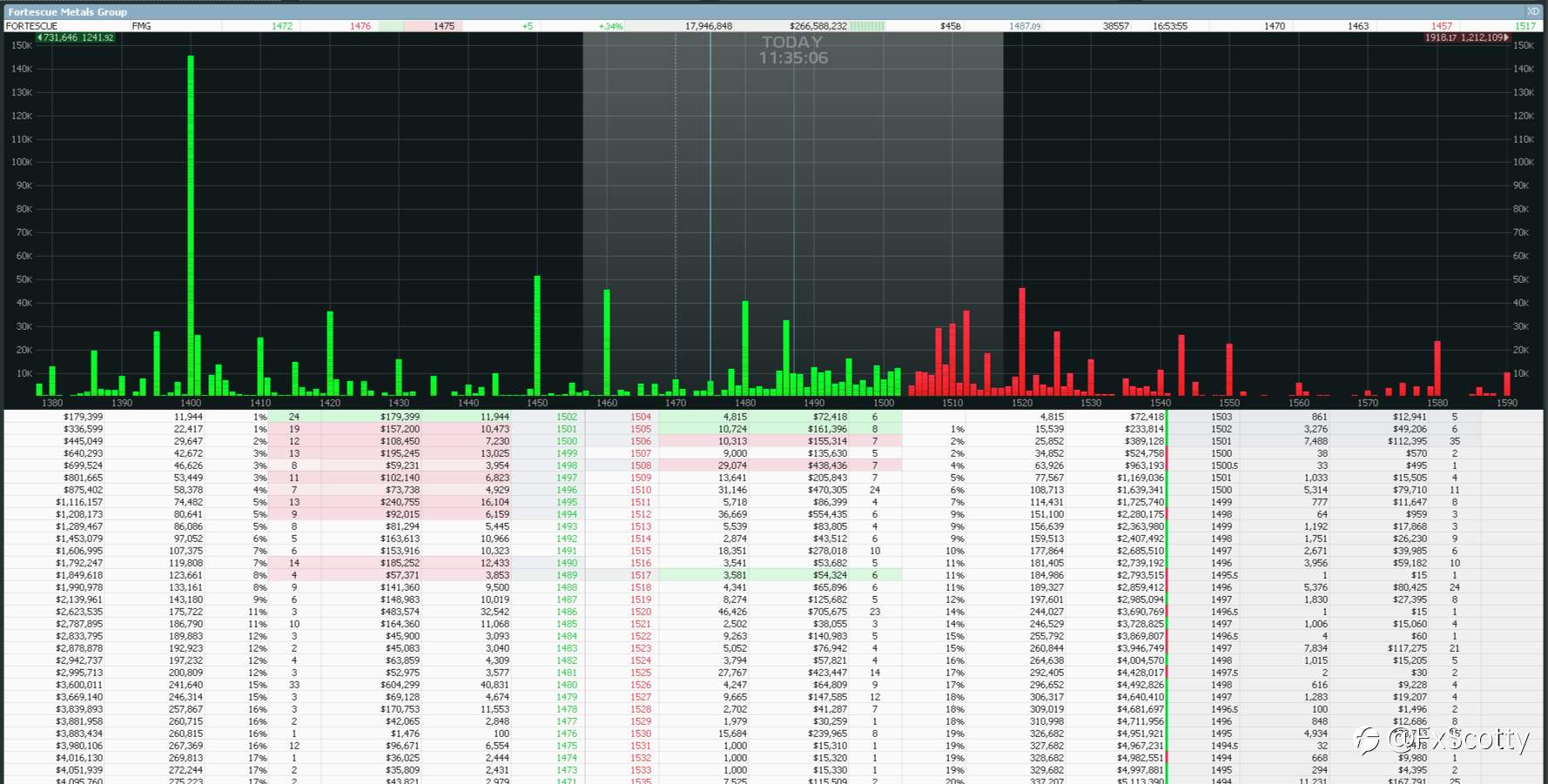Click the bid value $157,200 cell

(x=400, y=429)
